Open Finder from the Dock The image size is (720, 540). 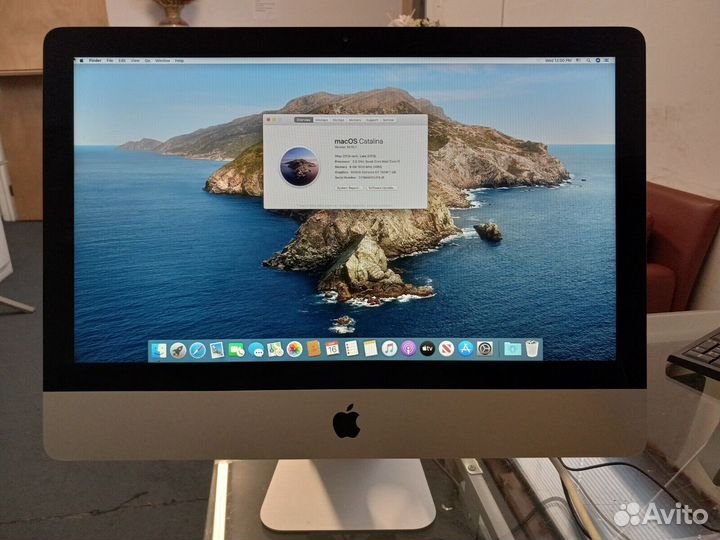point(159,350)
